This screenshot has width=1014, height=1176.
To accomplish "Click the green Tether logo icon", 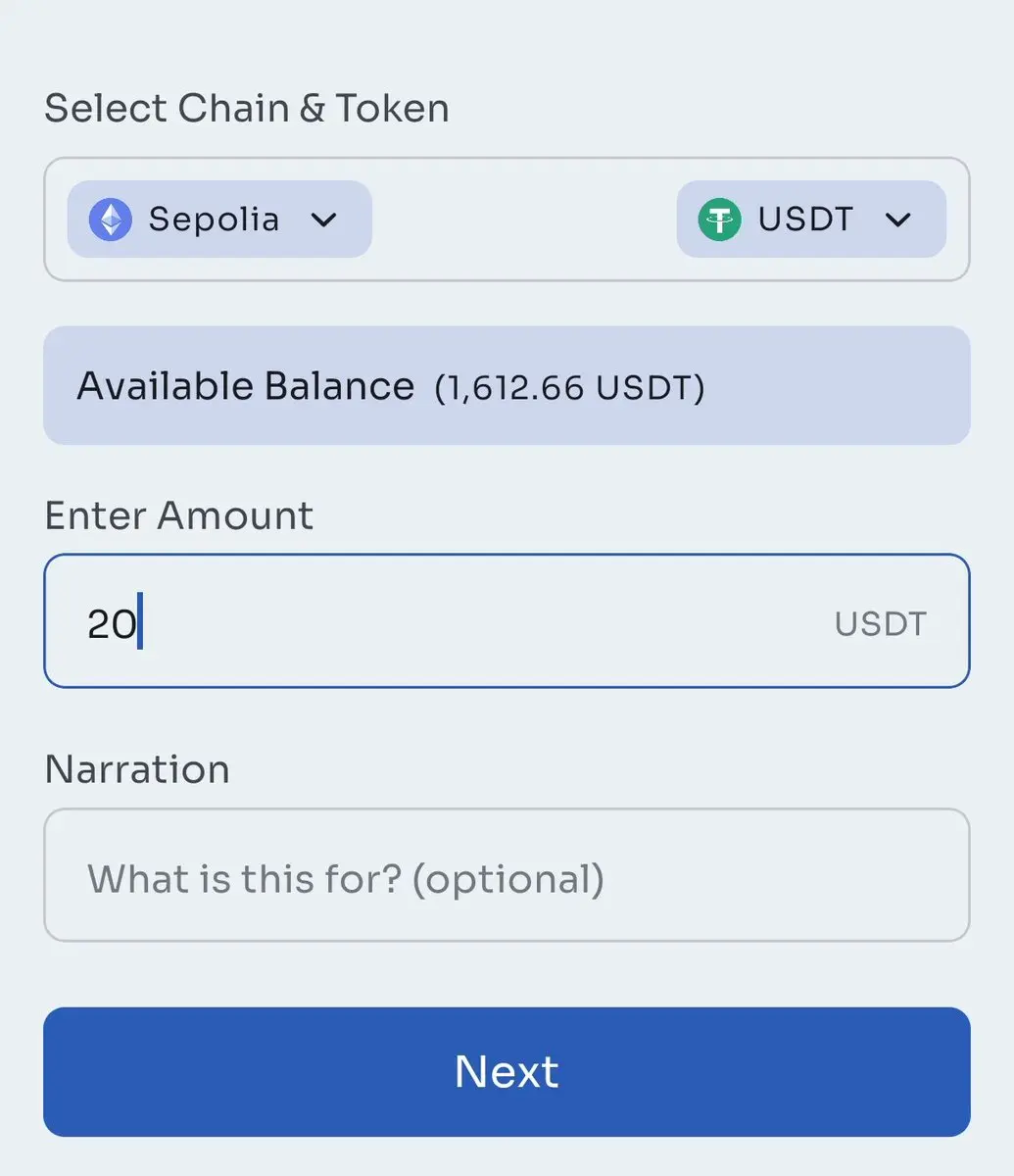I will point(719,220).
